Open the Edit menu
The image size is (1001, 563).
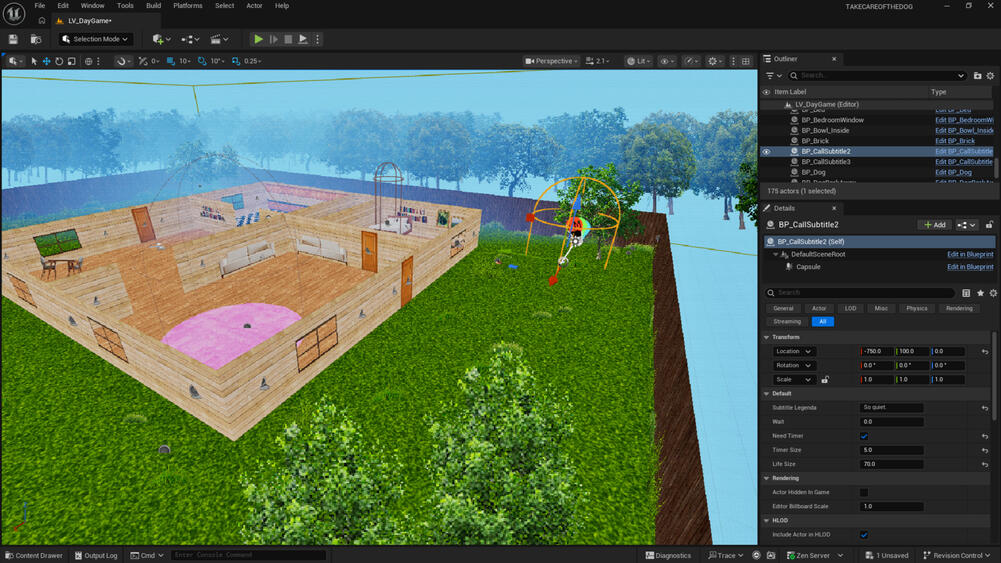(63, 6)
